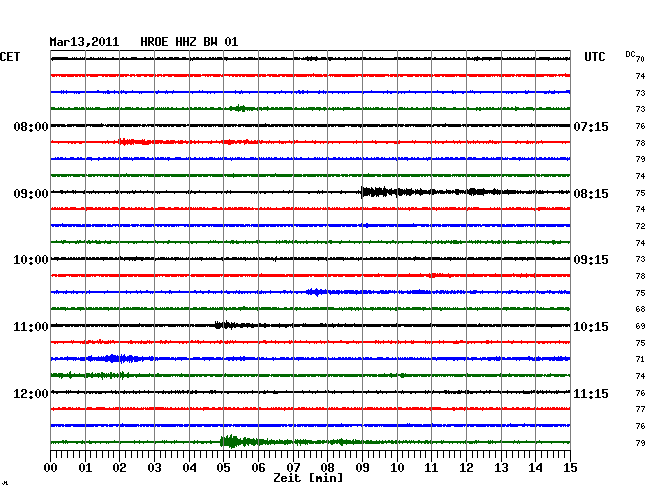650x494 pixels.
Task: Click minute tick label 09
Action: (x=362, y=468)
